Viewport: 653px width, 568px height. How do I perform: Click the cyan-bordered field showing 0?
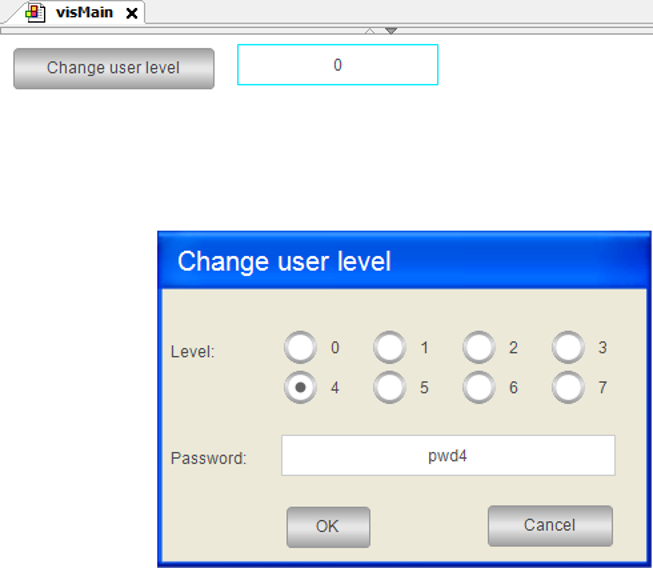point(337,65)
